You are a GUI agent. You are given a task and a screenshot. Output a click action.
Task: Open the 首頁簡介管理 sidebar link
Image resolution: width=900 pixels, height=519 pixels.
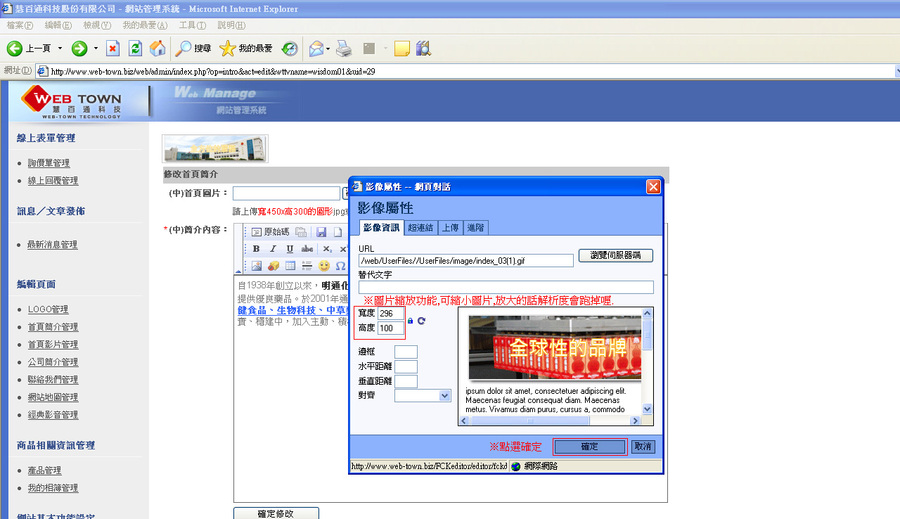click(53, 327)
